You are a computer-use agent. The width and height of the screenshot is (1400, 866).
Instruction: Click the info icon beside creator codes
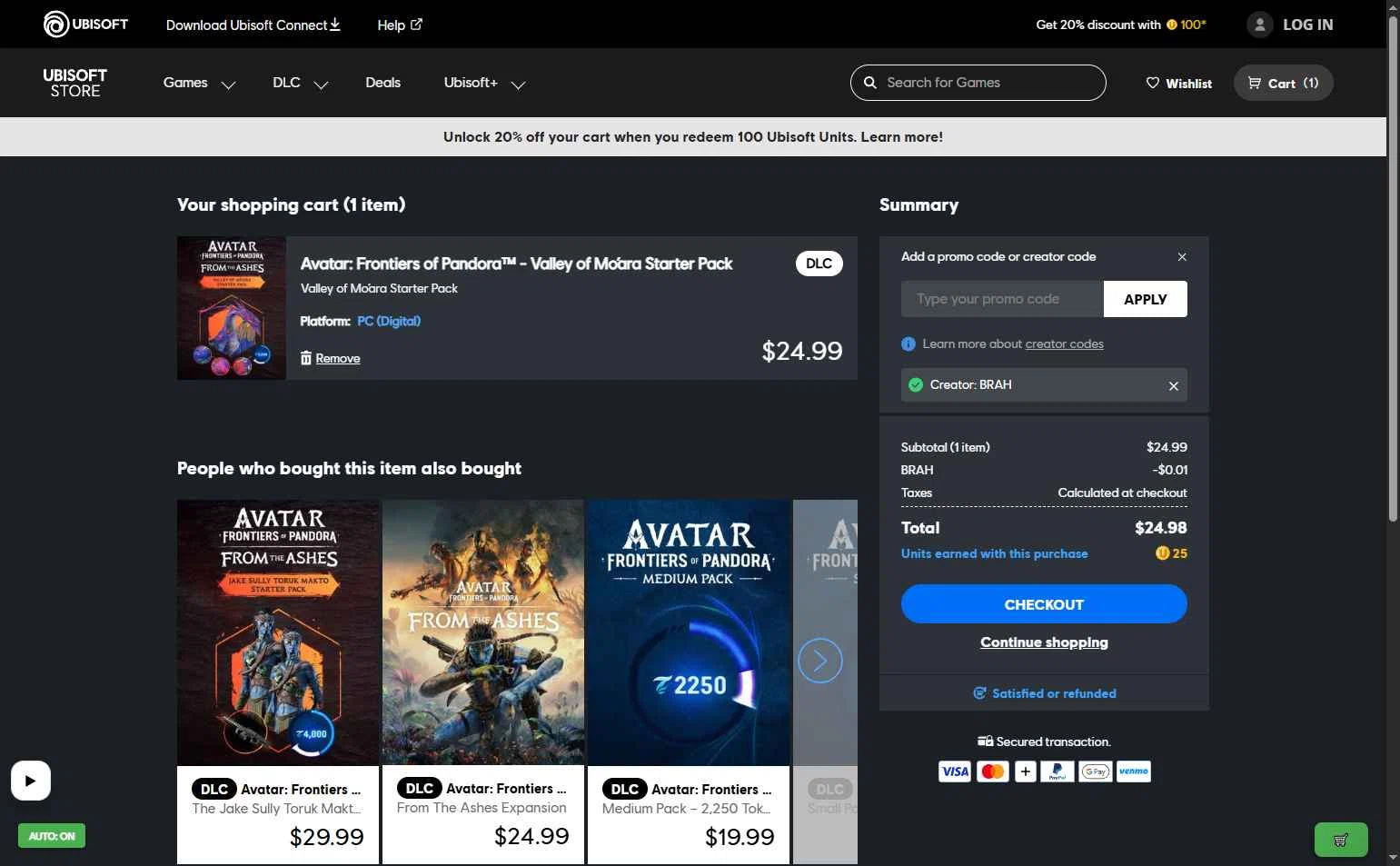908,344
